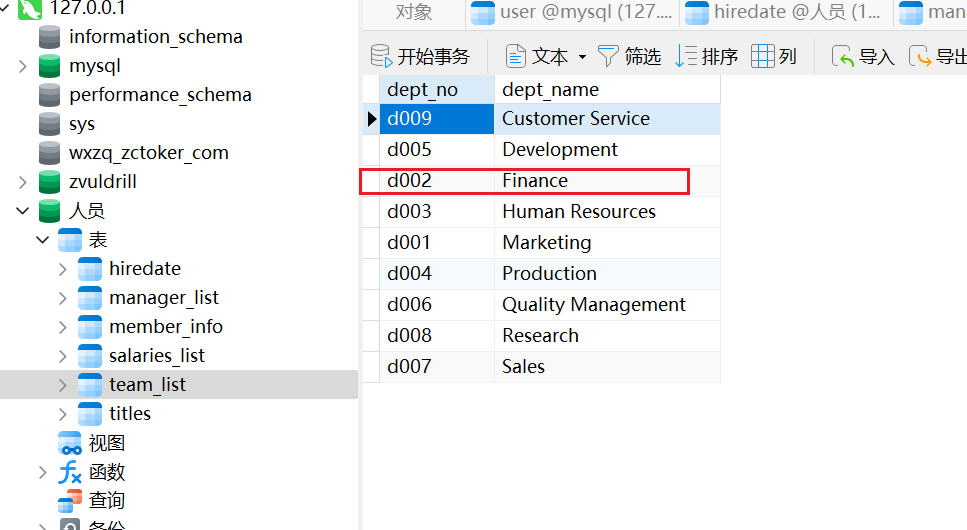Click the team_list table icon

[90, 385]
